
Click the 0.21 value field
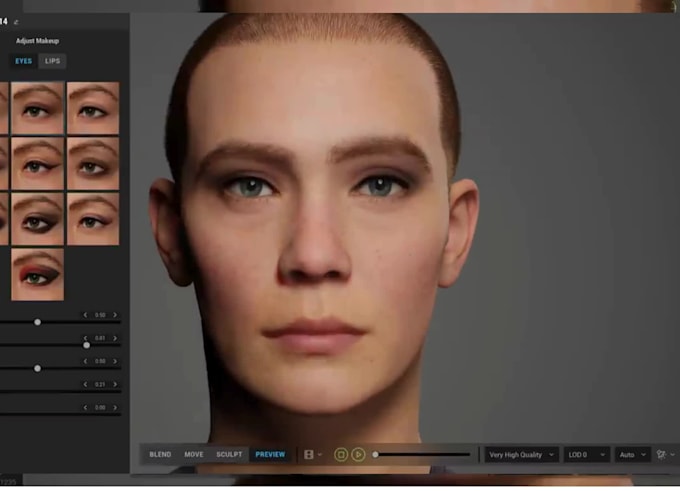pyautogui.click(x=100, y=385)
